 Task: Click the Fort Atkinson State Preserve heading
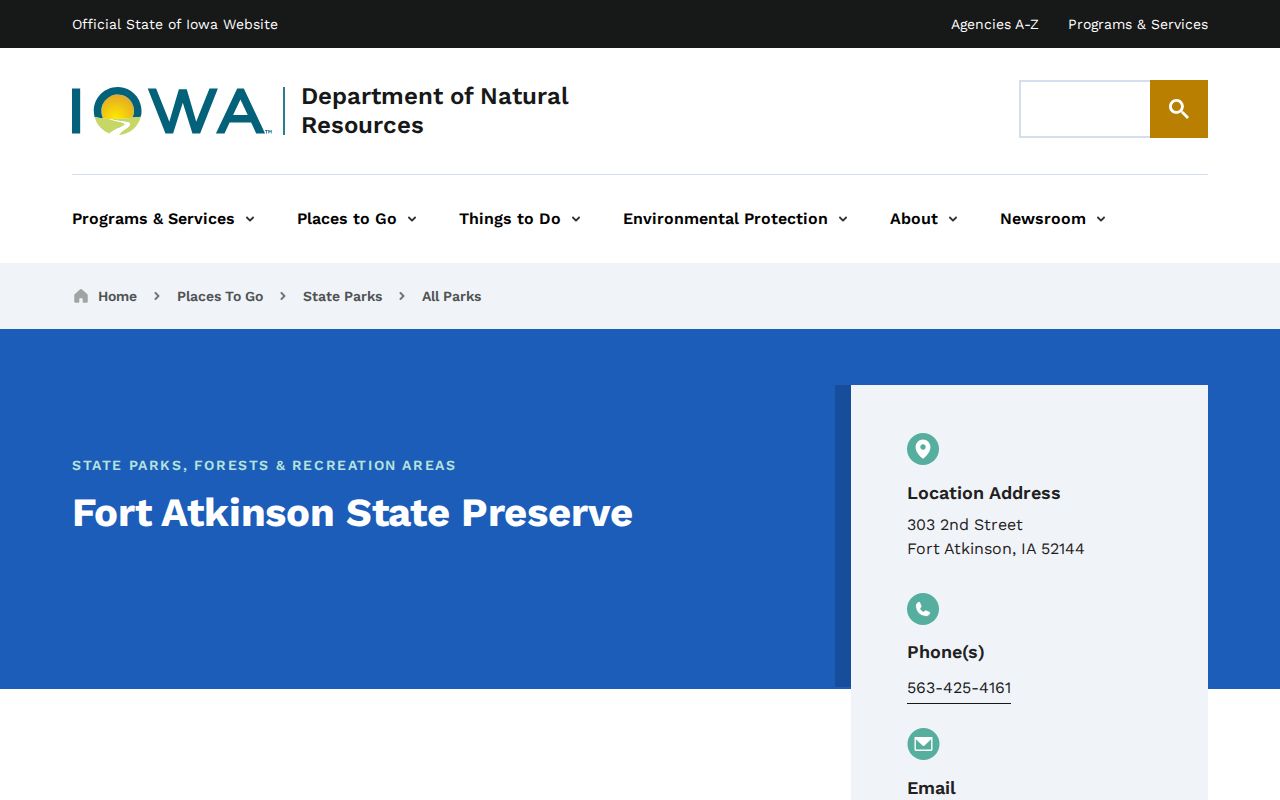[352, 513]
